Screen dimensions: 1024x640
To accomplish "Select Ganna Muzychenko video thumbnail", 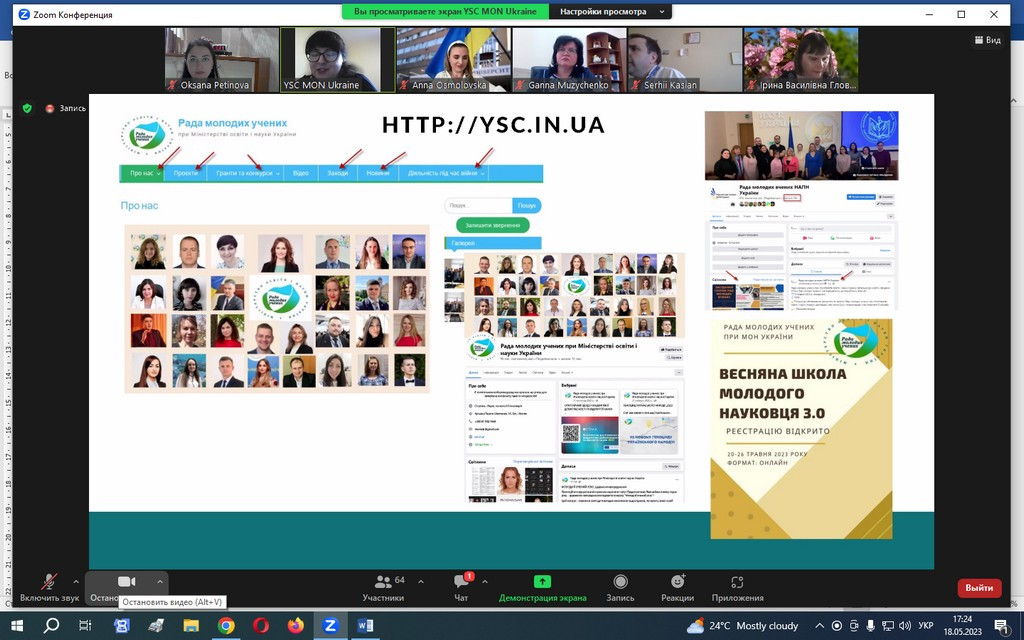I will point(569,59).
